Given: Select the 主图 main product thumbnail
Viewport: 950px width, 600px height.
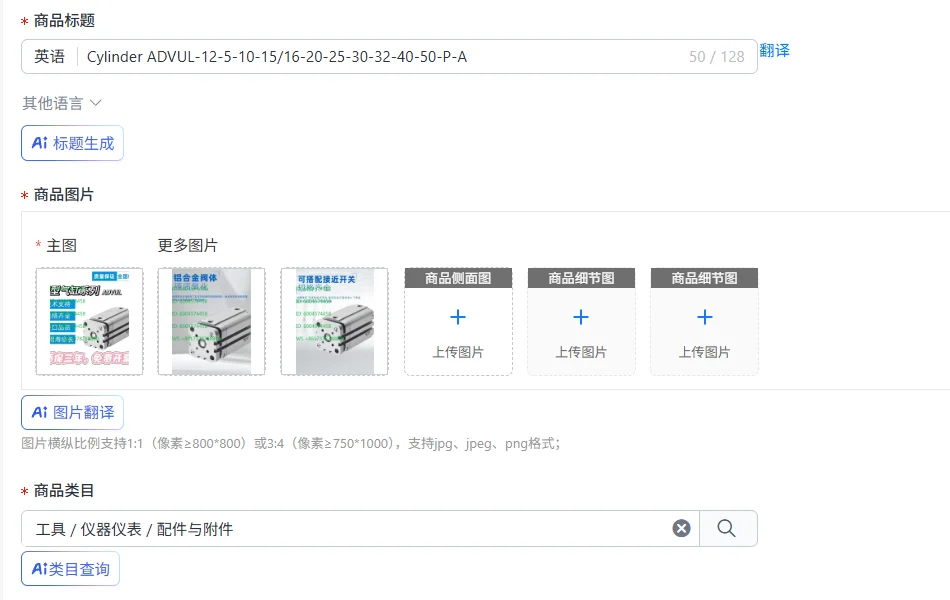Looking at the screenshot, I should point(90,322).
